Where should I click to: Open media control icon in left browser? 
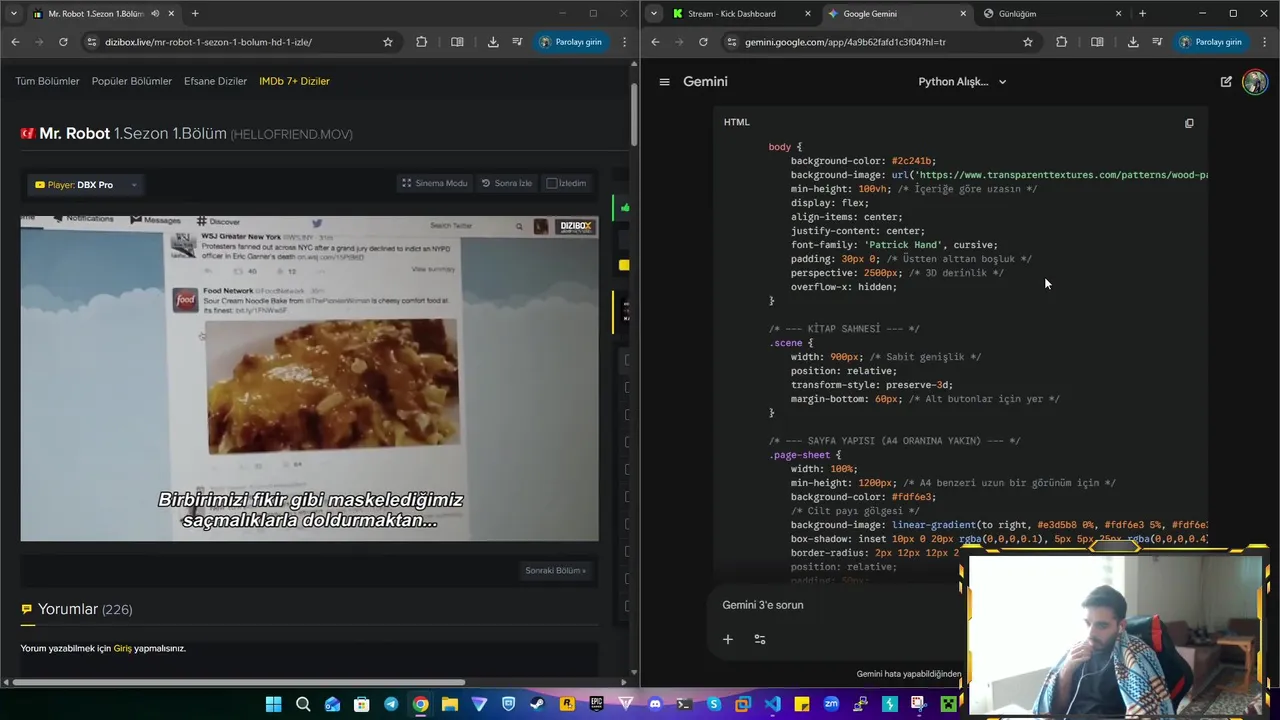[x=517, y=42]
